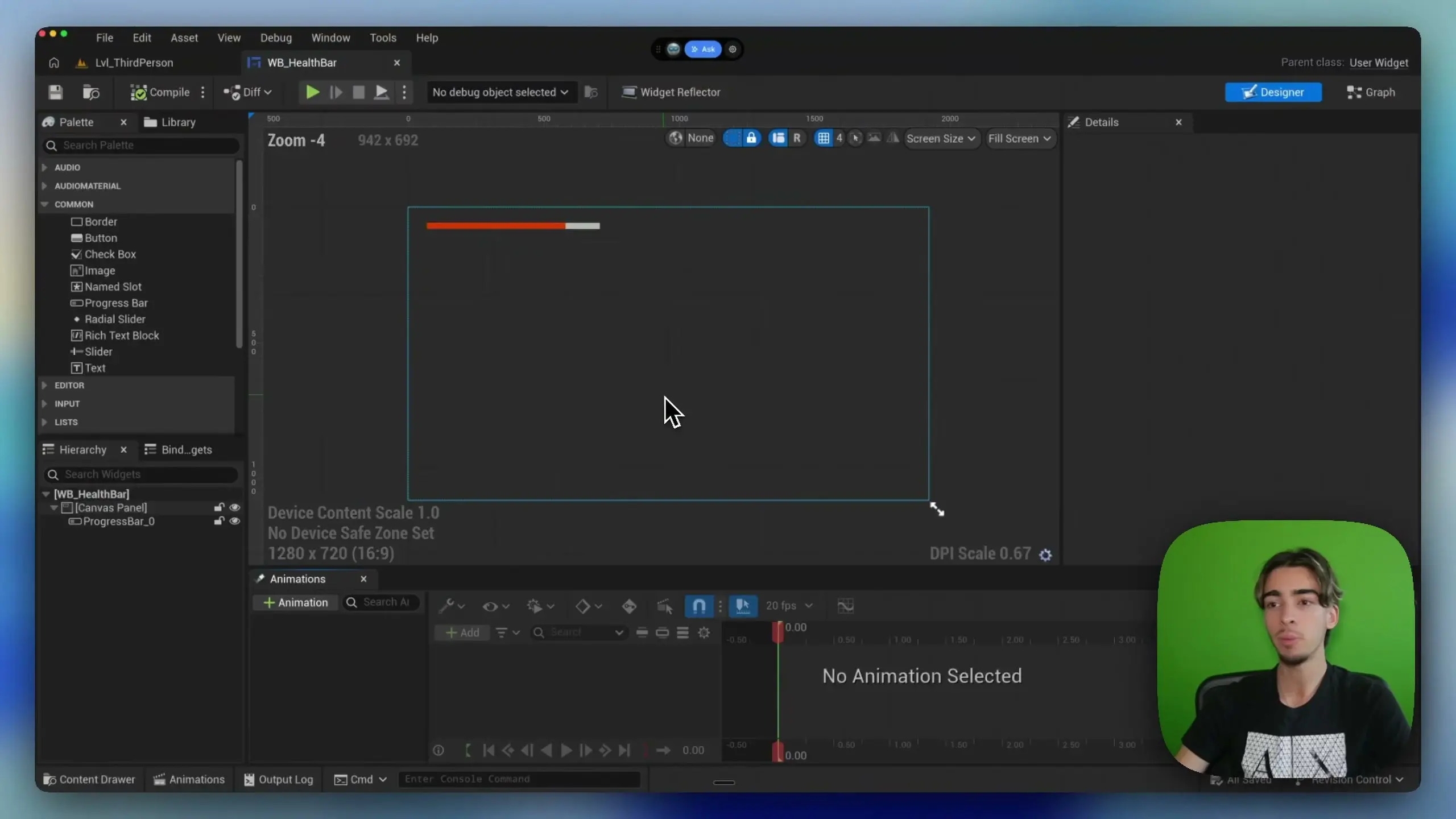Screen dimensions: 1456x819
Task: Open the curve editor in Animations panel
Action: coord(845,605)
